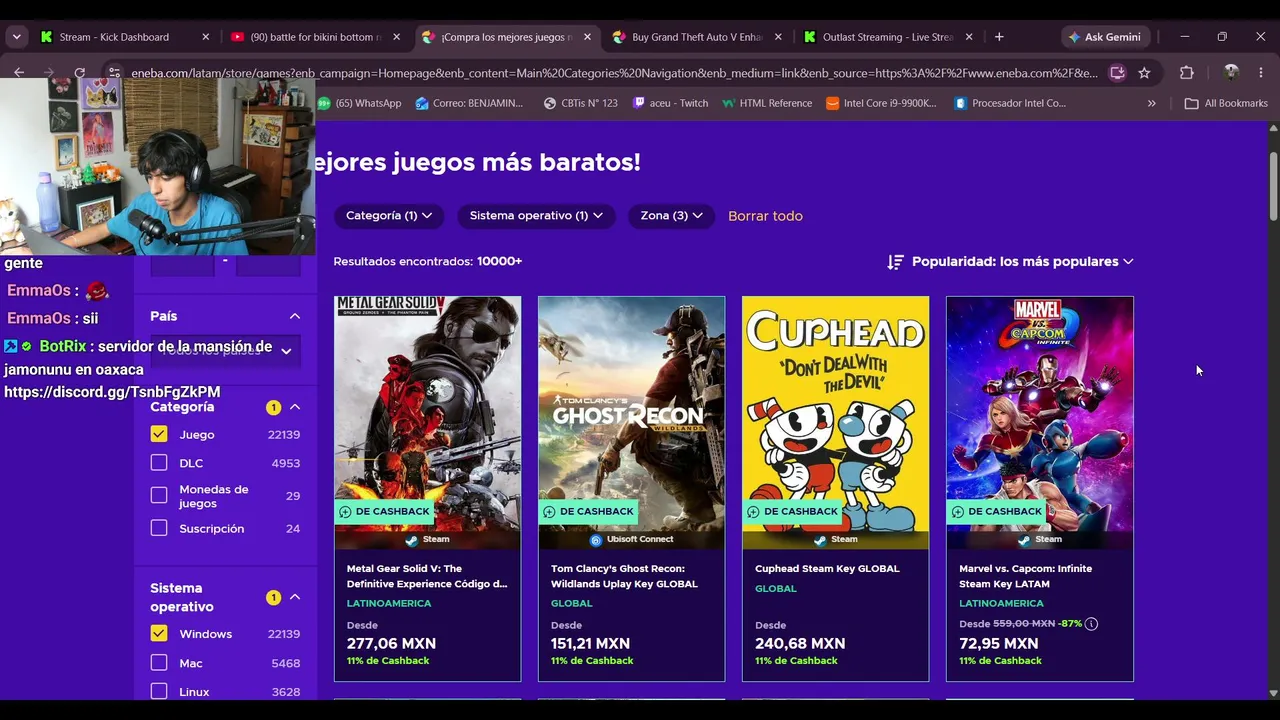Screen dimensions: 1280x720
Task: Check the DLC category checkbox
Action: click(159, 463)
